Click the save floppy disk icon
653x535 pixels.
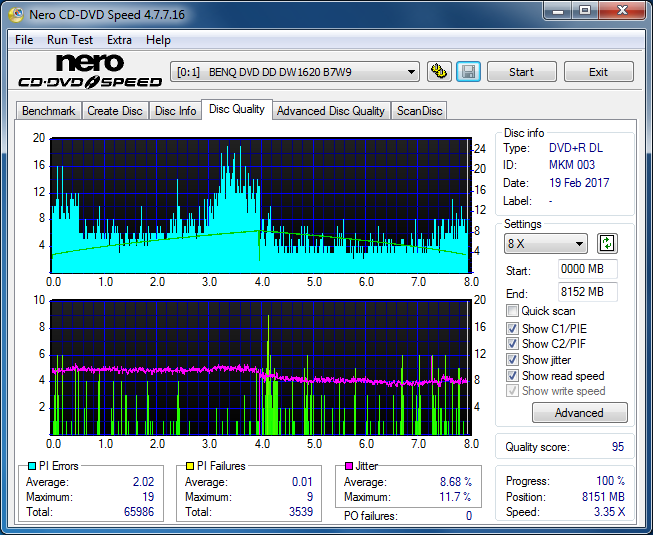(469, 72)
